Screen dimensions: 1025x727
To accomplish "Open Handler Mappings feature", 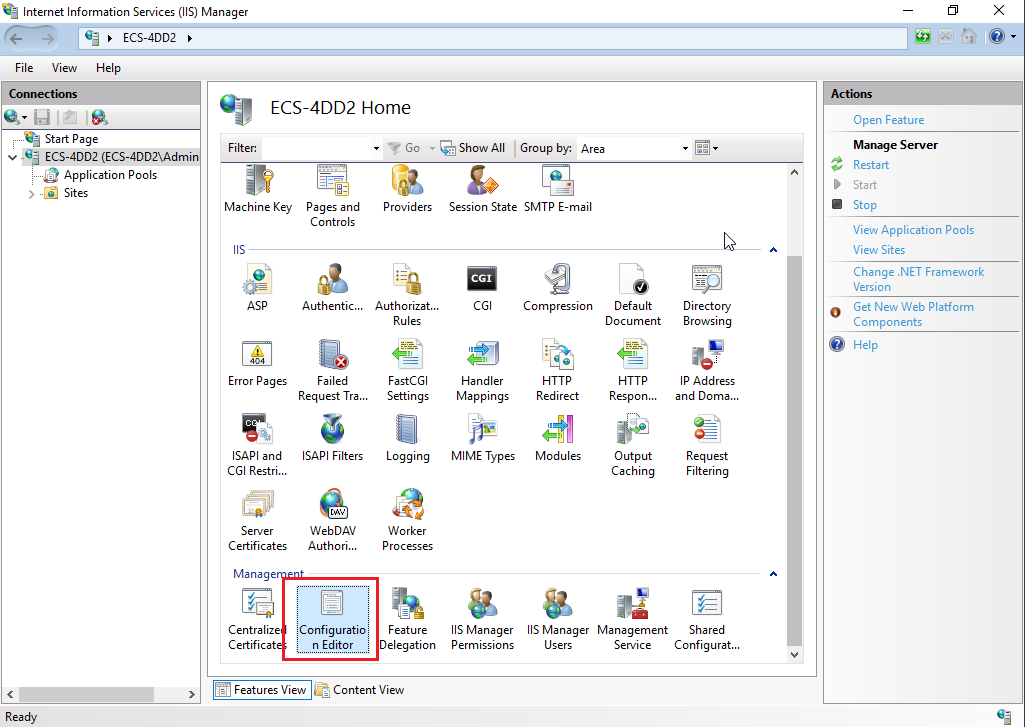I will [482, 370].
